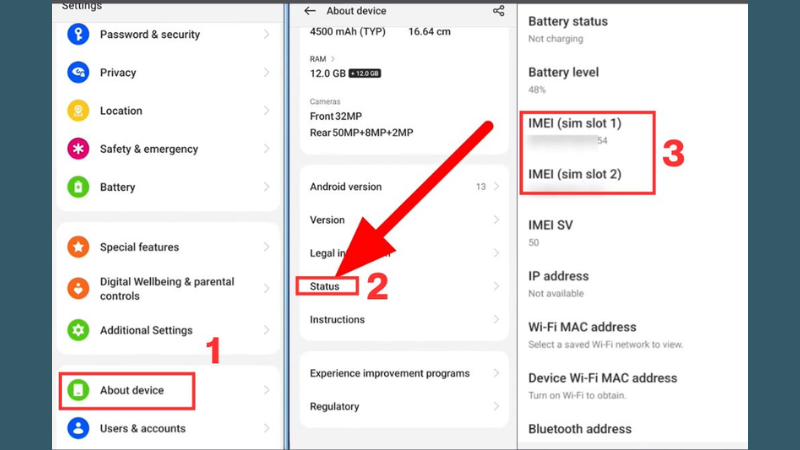
Task: Tap the Additional Settings gear icon
Action: [78, 330]
